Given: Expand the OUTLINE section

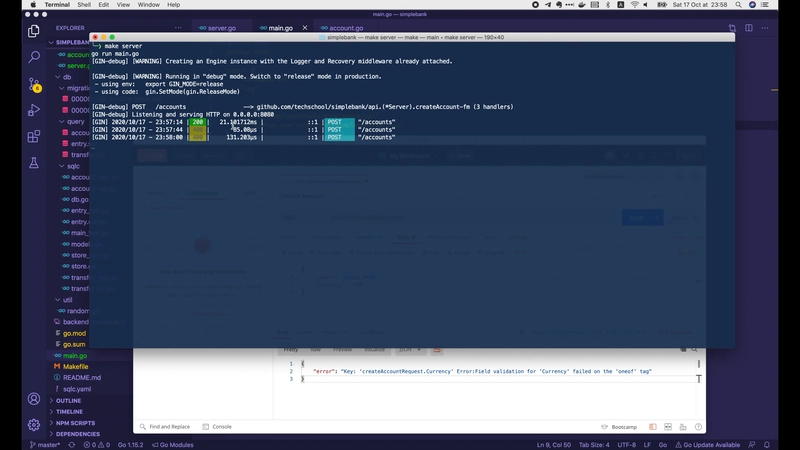Looking at the screenshot, I should click(x=68, y=400).
